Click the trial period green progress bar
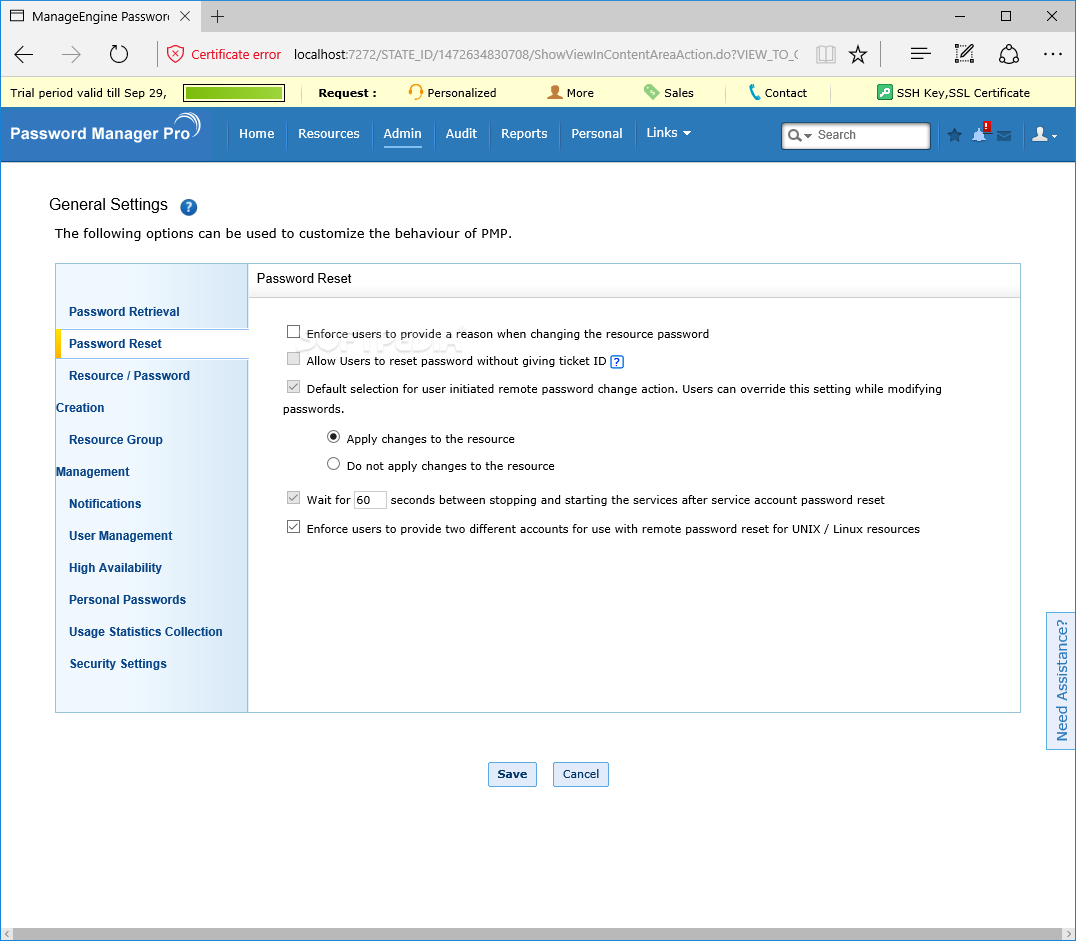Image resolution: width=1076 pixels, height=941 pixels. (234, 93)
